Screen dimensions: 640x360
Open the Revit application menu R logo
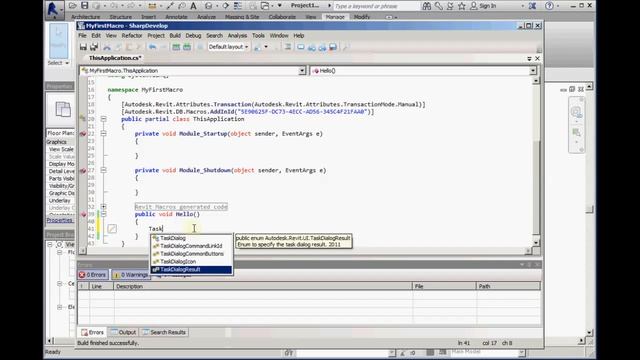pos(53,9)
